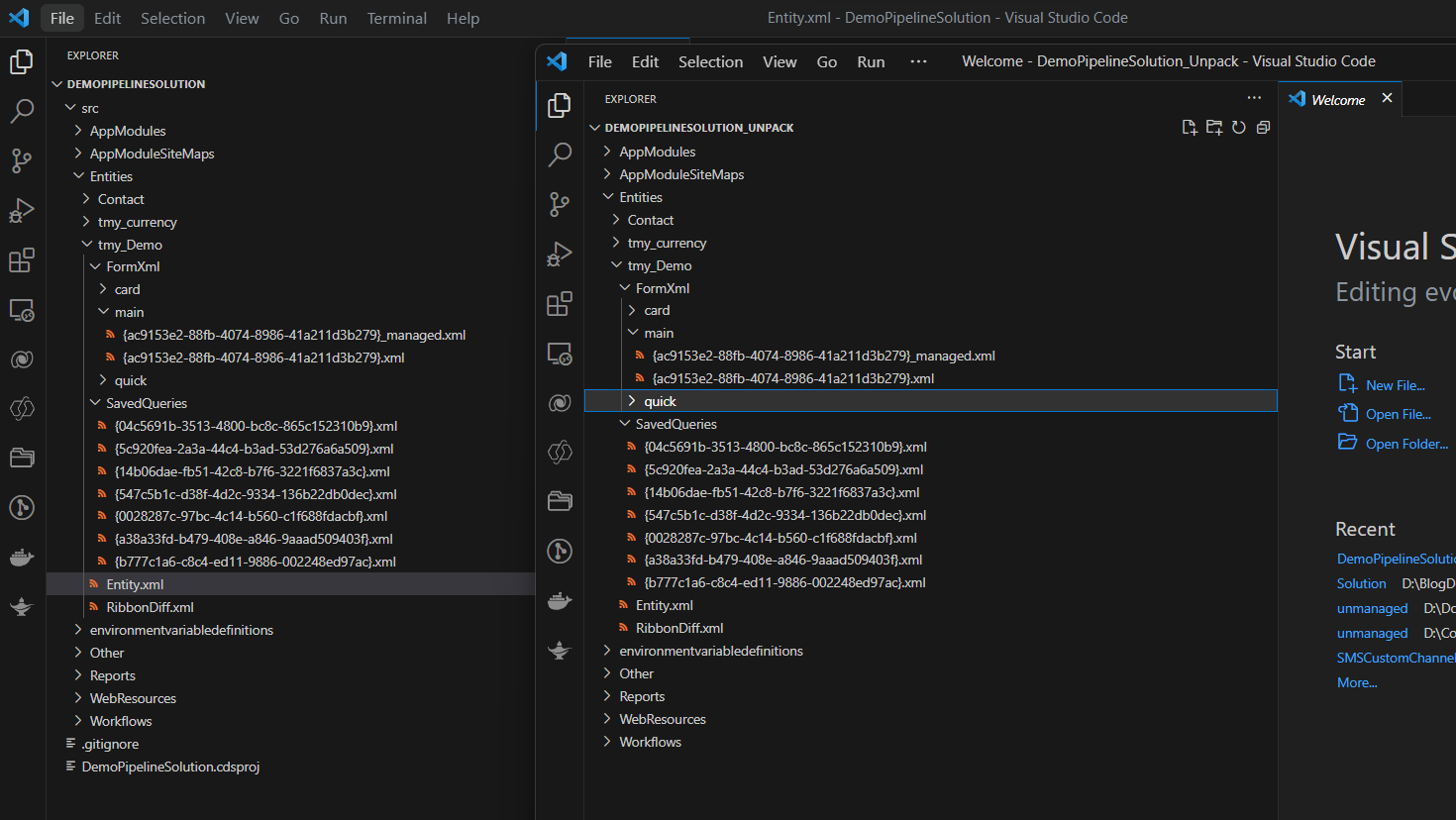Open Explorer view in the DemoPipelineSolution window
This screenshot has height=820, width=1456.
pyautogui.click(x=22, y=61)
